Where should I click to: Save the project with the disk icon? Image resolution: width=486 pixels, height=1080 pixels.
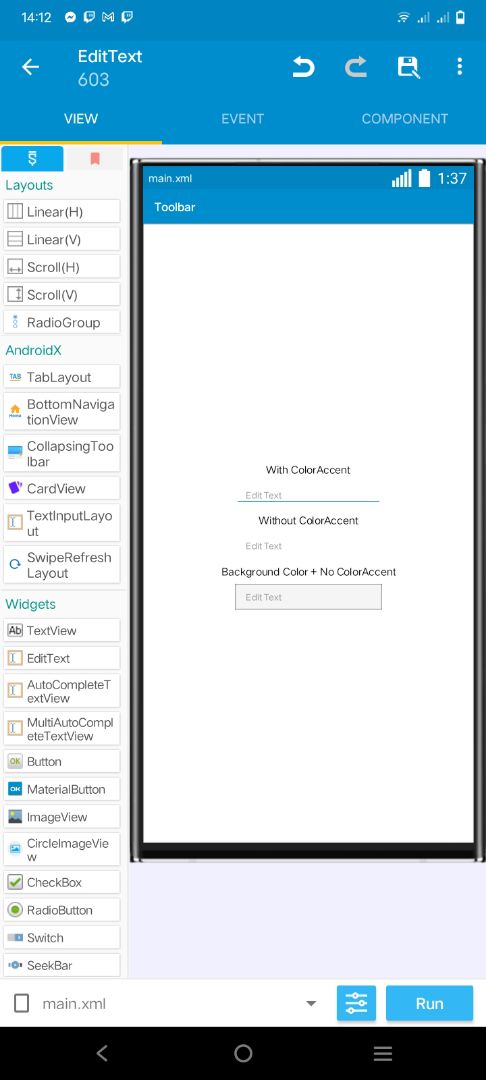[408, 67]
